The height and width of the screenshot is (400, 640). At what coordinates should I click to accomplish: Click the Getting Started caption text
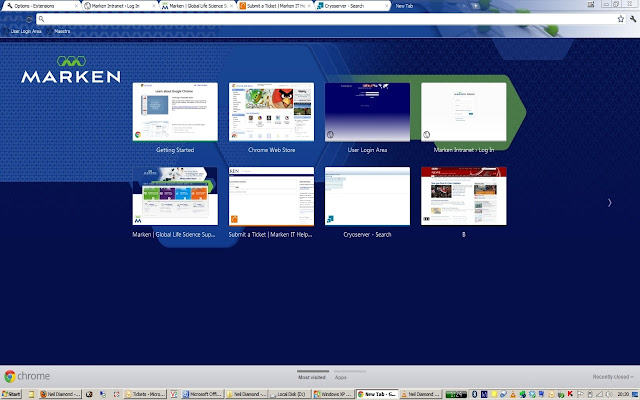coord(175,150)
